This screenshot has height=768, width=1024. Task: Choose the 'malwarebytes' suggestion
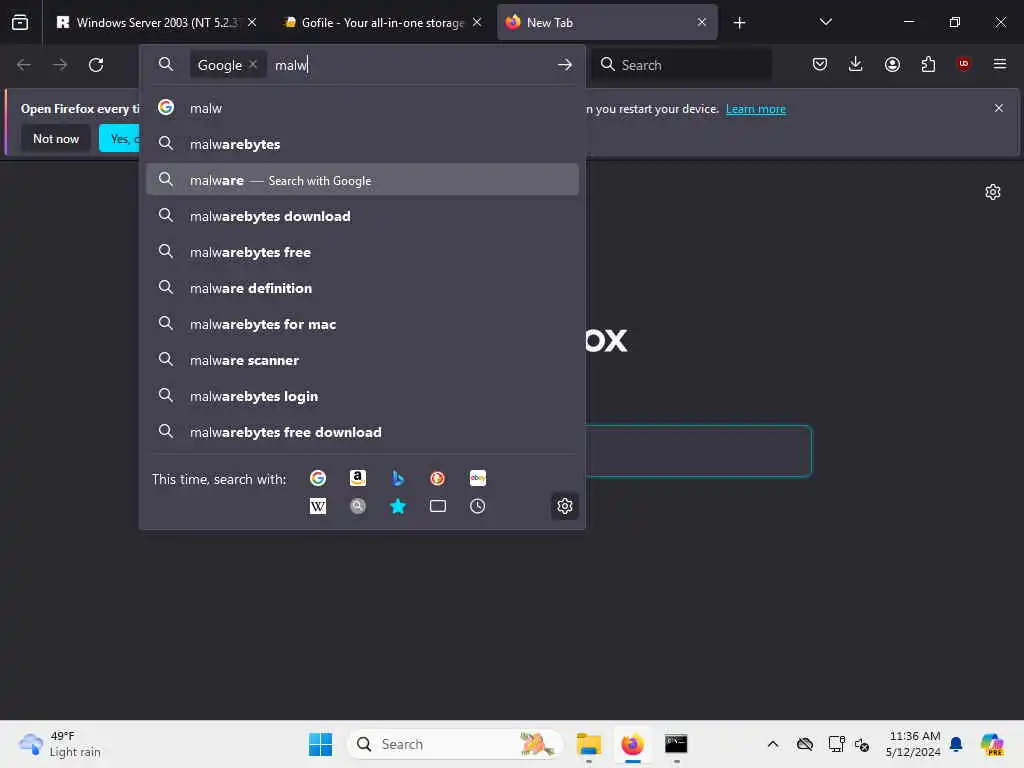[x=362, y=144]
